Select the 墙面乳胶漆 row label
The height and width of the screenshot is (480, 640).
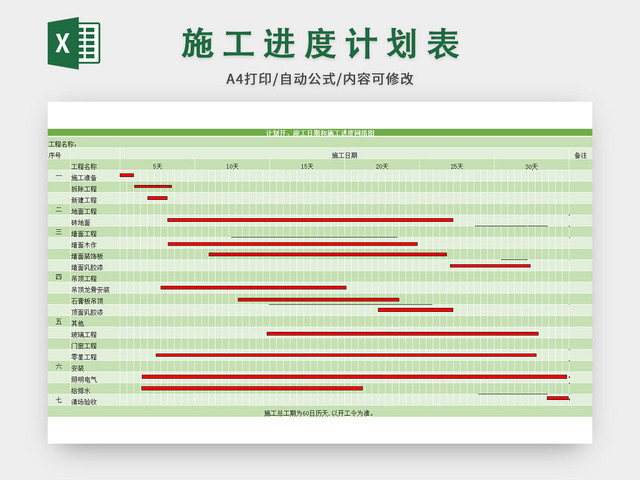tap(87, 267)
